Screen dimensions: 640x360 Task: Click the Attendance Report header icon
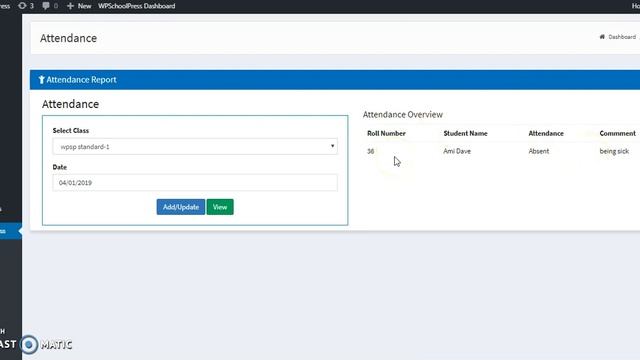41,80
